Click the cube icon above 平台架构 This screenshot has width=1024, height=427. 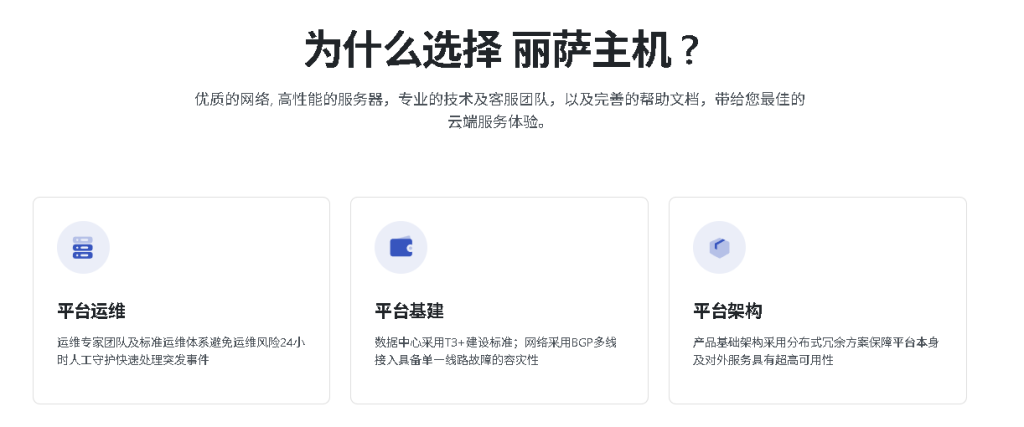click(x=719, y=247)
